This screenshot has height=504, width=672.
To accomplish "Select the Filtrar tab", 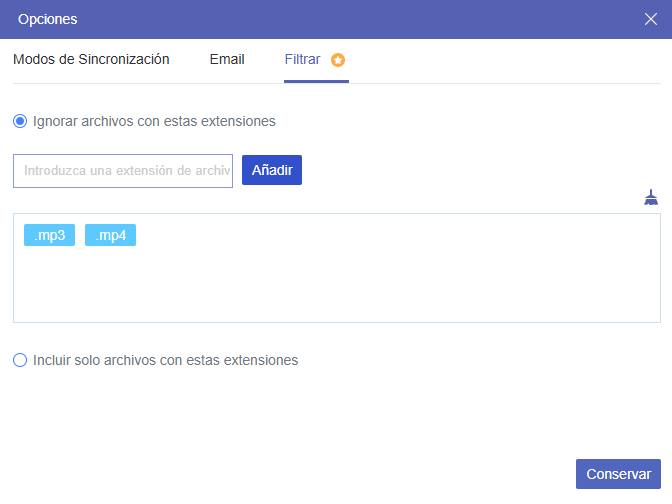I will click(302, 59).
